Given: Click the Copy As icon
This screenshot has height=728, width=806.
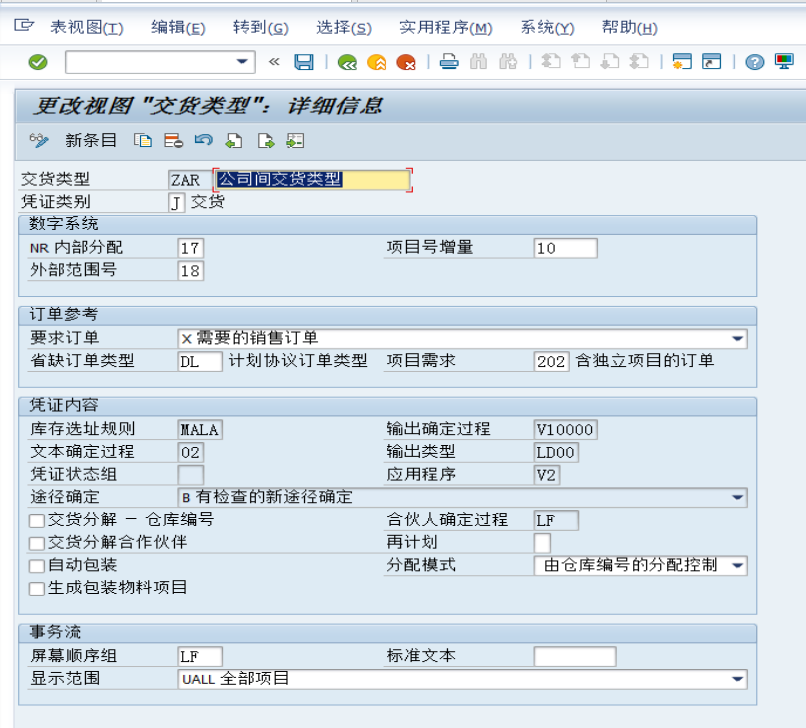Looking at the screenshot, I should 143,140.
